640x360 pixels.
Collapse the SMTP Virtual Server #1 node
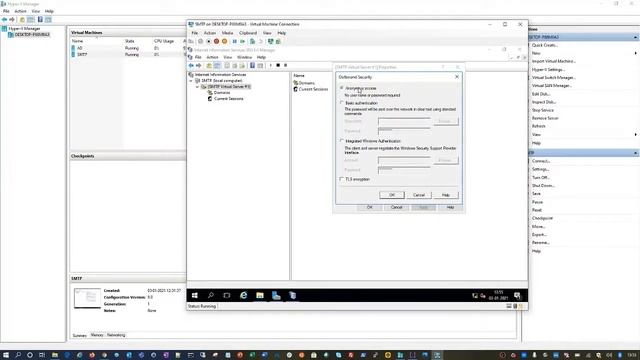click(x=197, y=87)
